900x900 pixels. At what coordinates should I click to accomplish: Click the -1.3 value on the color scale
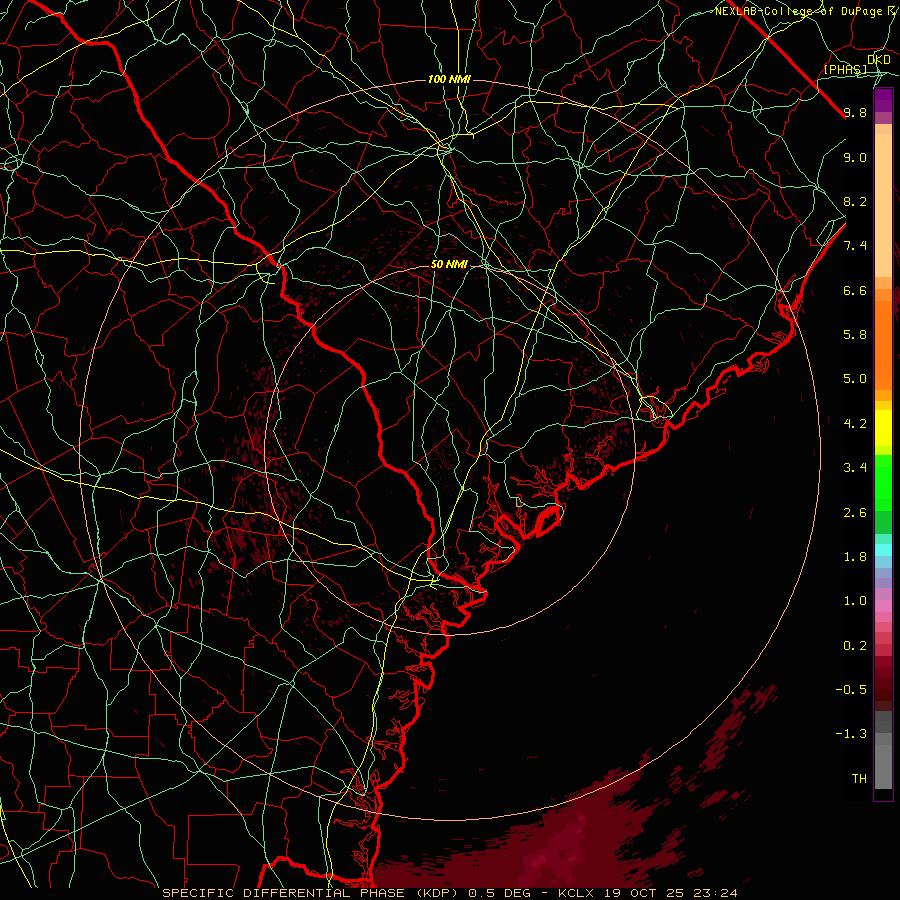[851, 734]
